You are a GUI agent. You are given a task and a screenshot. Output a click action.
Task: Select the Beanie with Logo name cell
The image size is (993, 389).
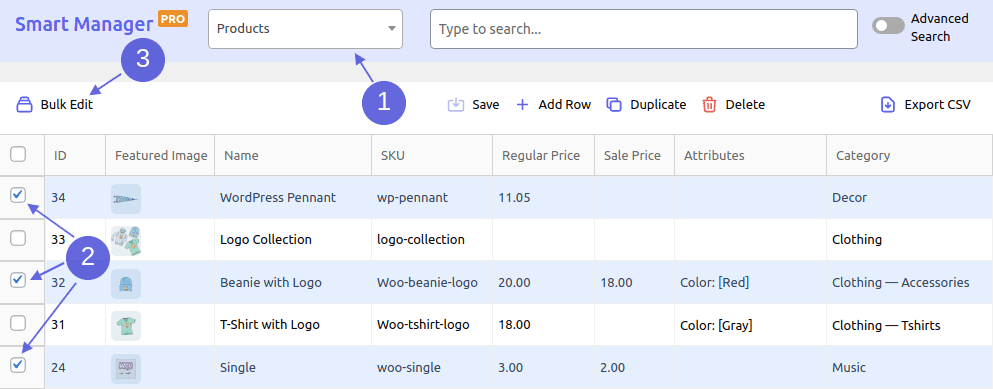tap(293, 283)
